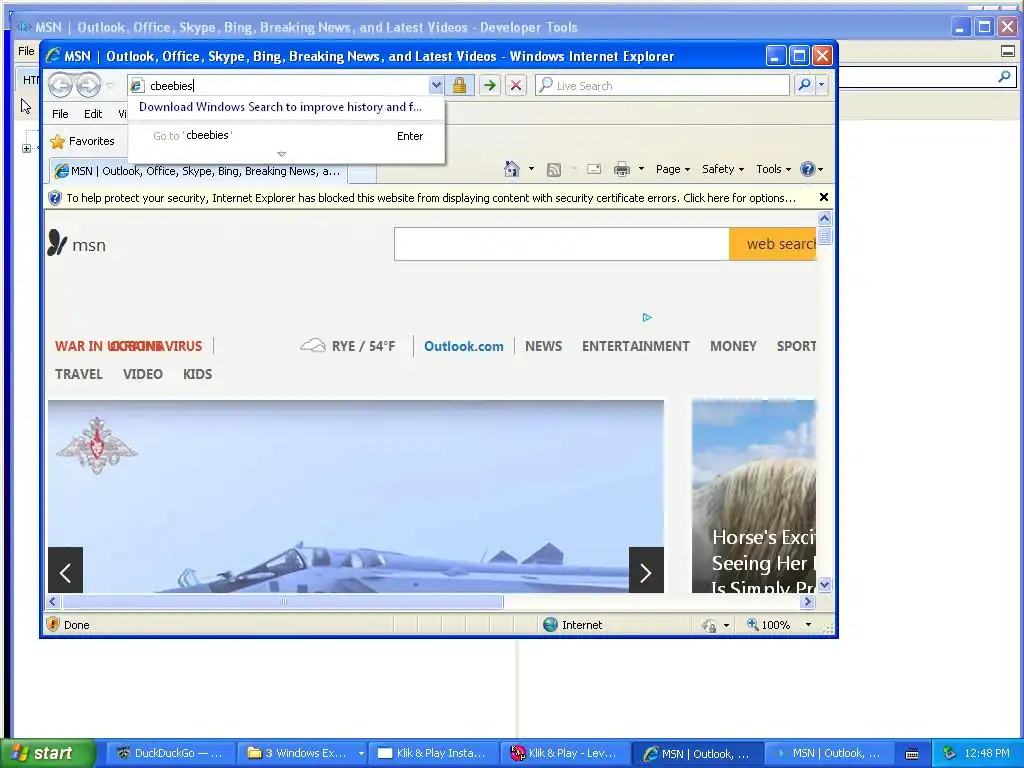This screenshot has height=768, width=1024.
Task: Click the autocomplete Go to 'cbeebies' suggestion
Action: (x=286, y=136)
